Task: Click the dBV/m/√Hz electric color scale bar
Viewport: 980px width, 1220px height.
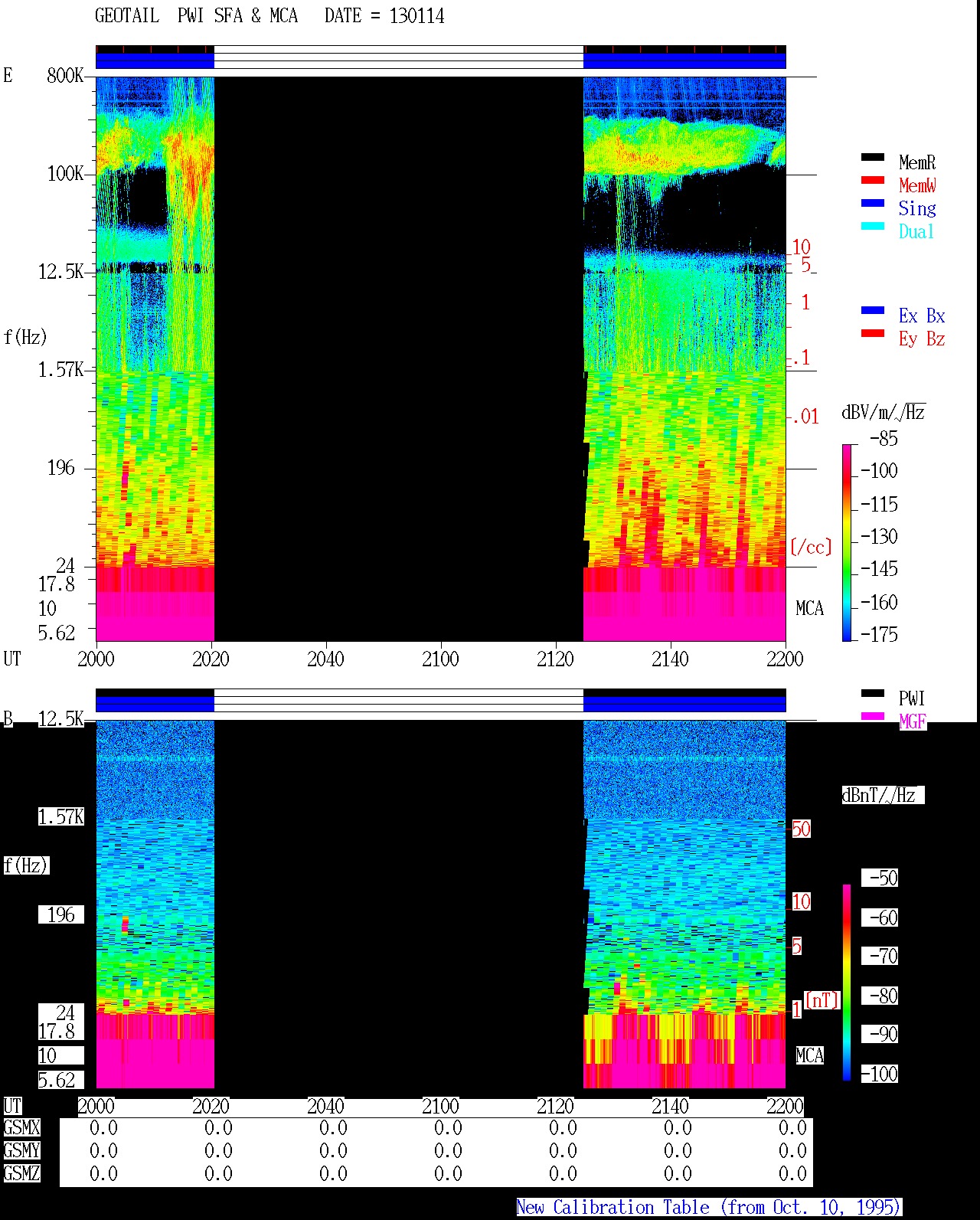Action: coord(846,542)
